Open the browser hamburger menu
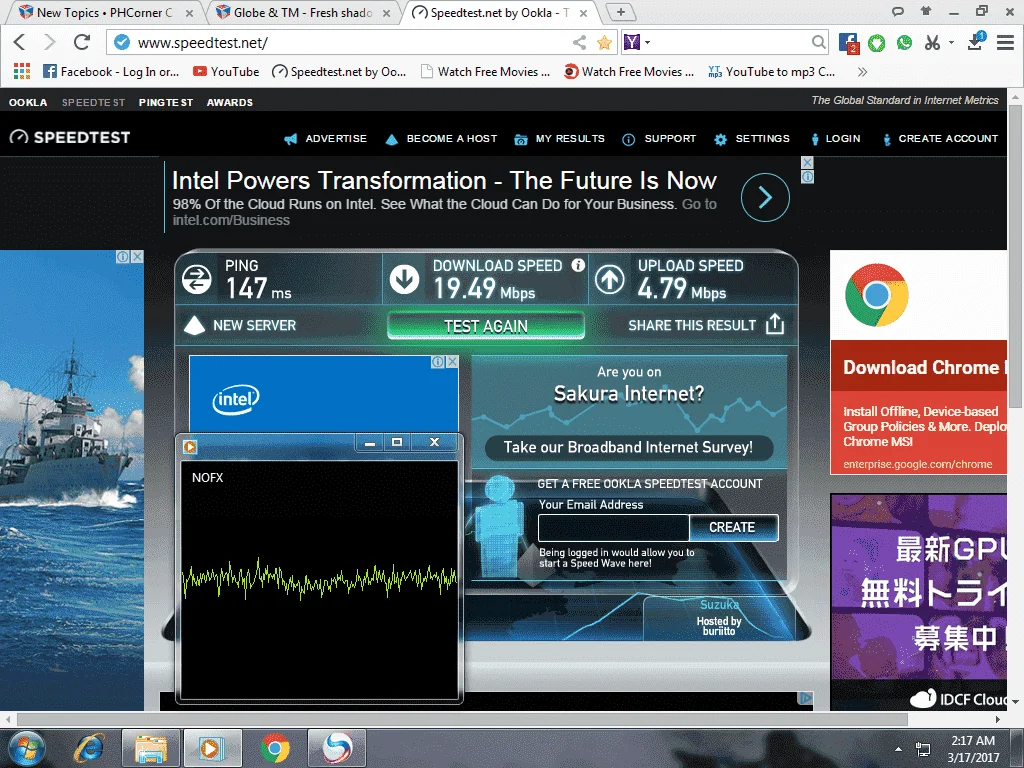 pos(1005,42)
